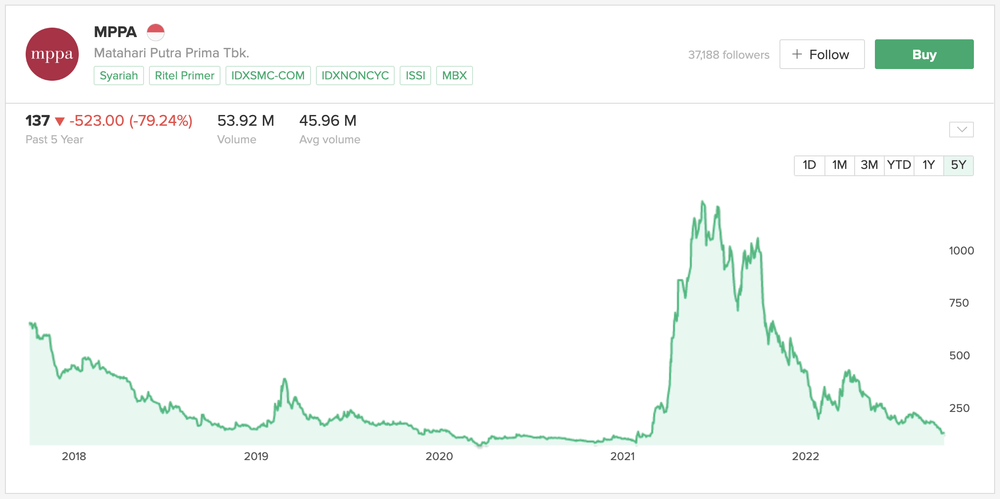
Task: Open the ISSI index tag
Action: coord(416,75)
